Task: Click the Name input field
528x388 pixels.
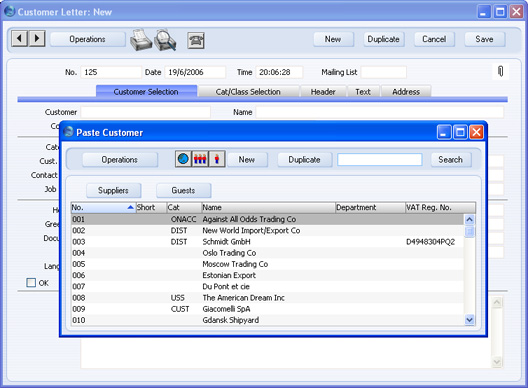Action: [x=380, y=112]
